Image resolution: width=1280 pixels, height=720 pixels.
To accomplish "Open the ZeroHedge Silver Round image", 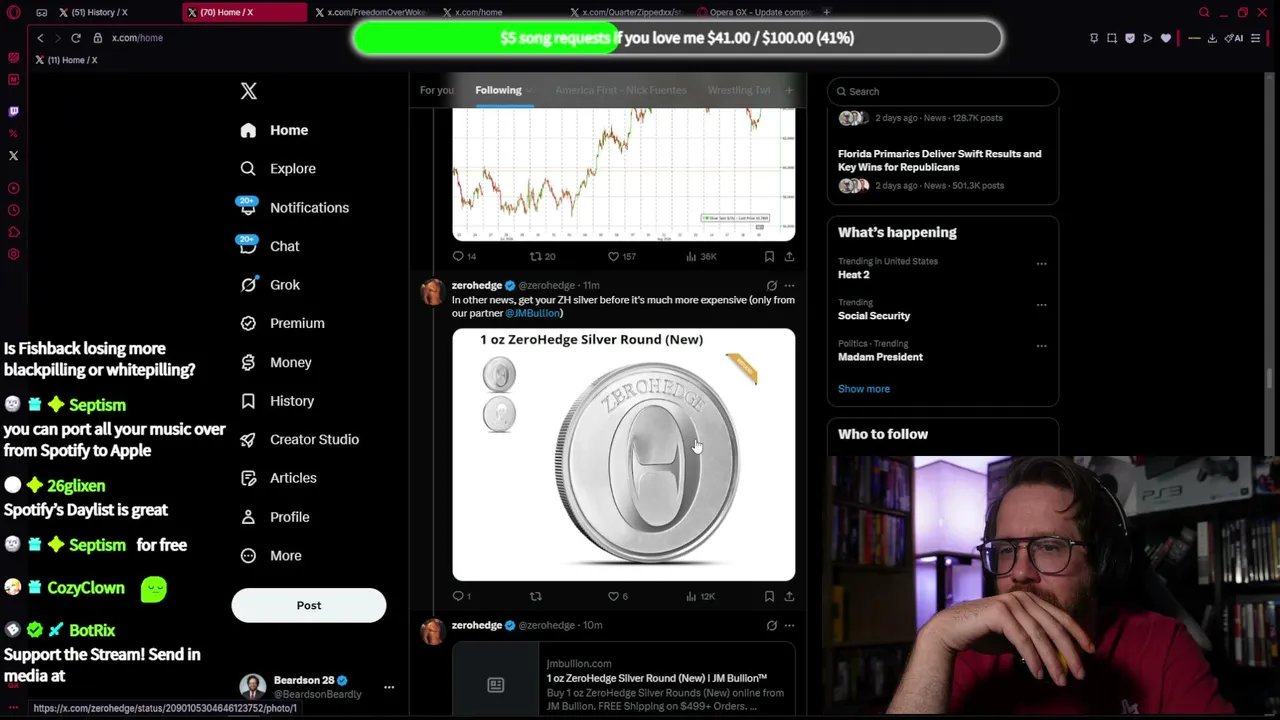I will 624,455.
